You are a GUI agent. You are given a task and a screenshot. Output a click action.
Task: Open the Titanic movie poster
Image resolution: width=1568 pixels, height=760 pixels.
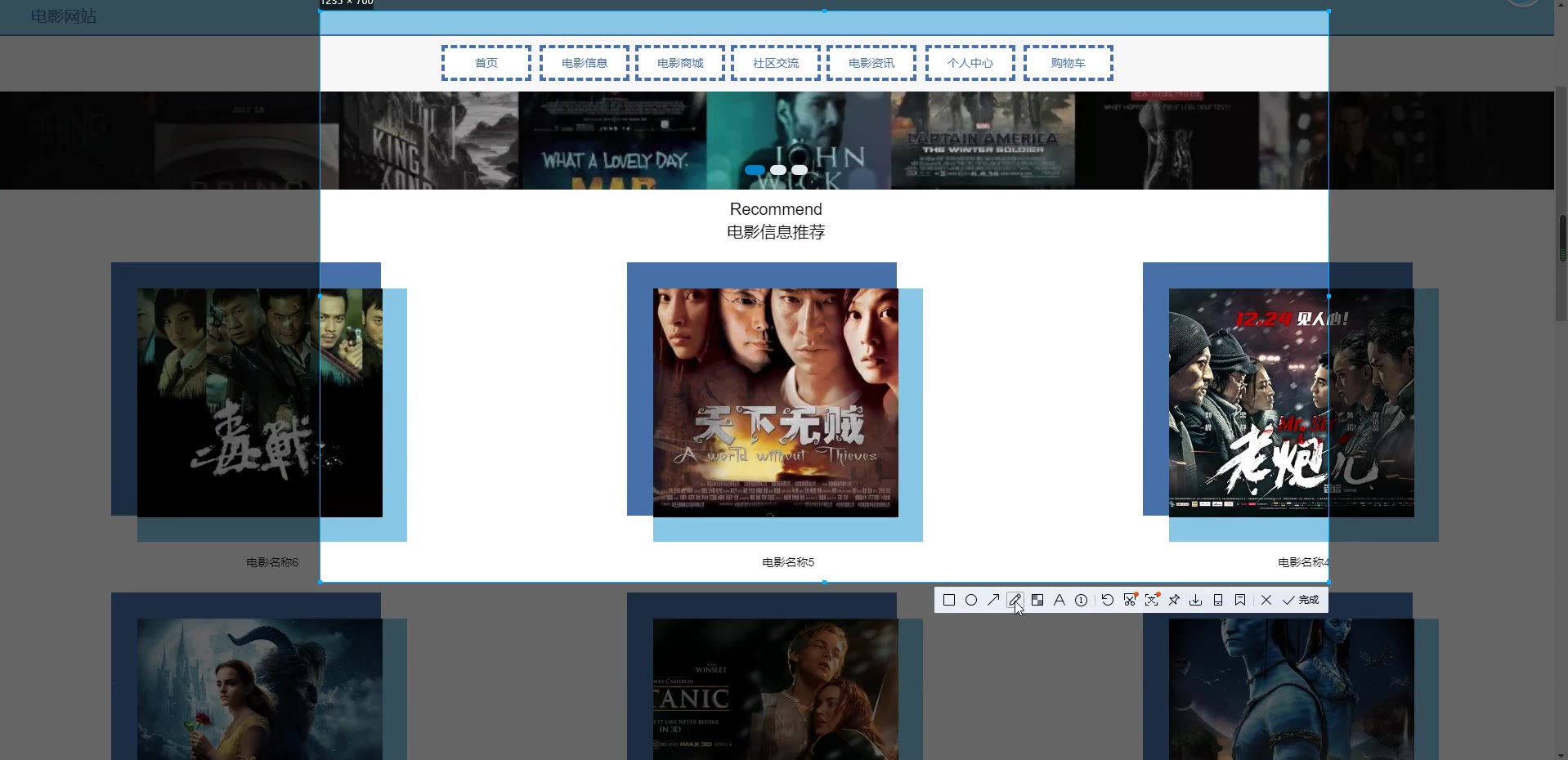click(776, 689)
